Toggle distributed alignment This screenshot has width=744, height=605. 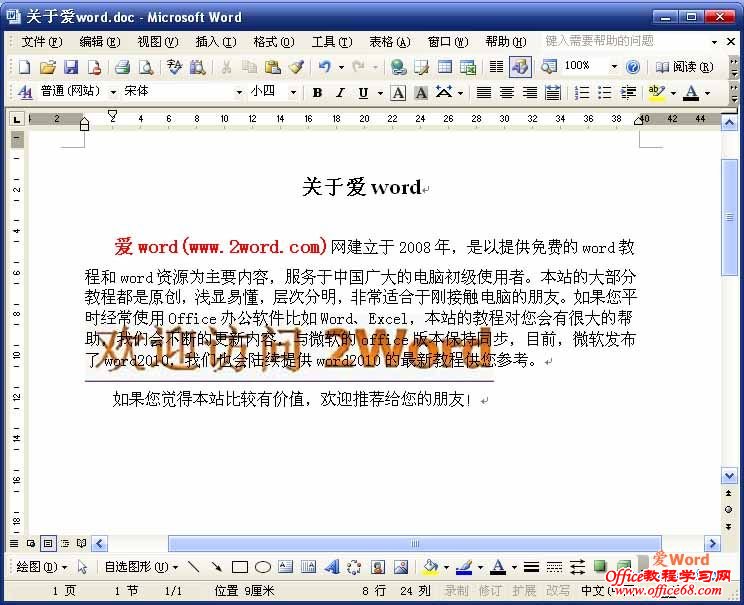coord(553,93)
